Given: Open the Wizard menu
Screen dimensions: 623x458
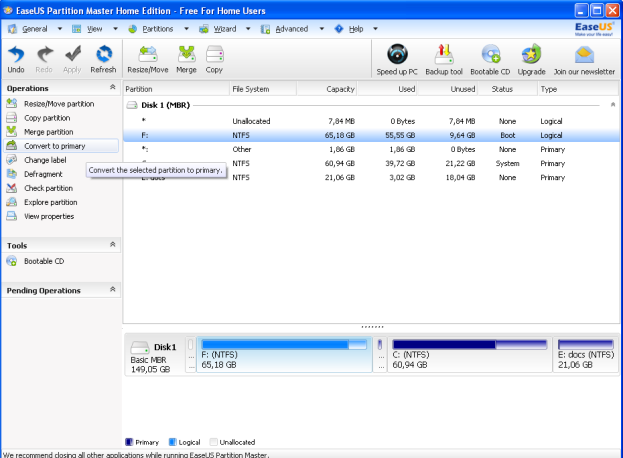Looking at the screenshot, I should pos(224,29).
